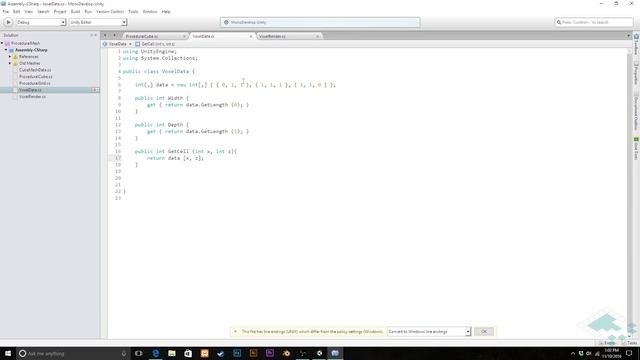Click the vertical scrollbar of code editor
This screenshot has height=360, width=640.
tap(629, 192)
